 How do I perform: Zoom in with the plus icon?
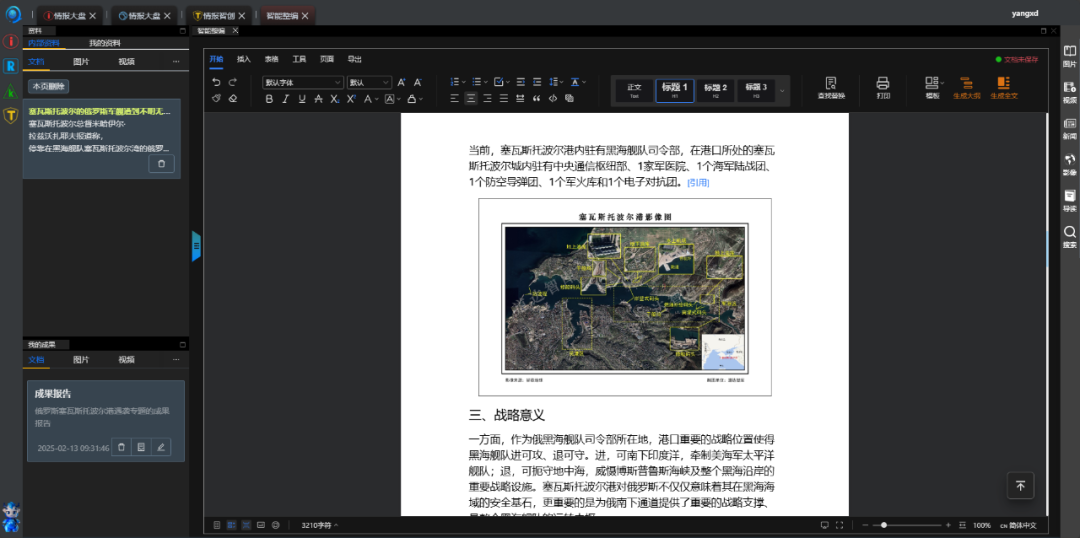tap(948, 525)
